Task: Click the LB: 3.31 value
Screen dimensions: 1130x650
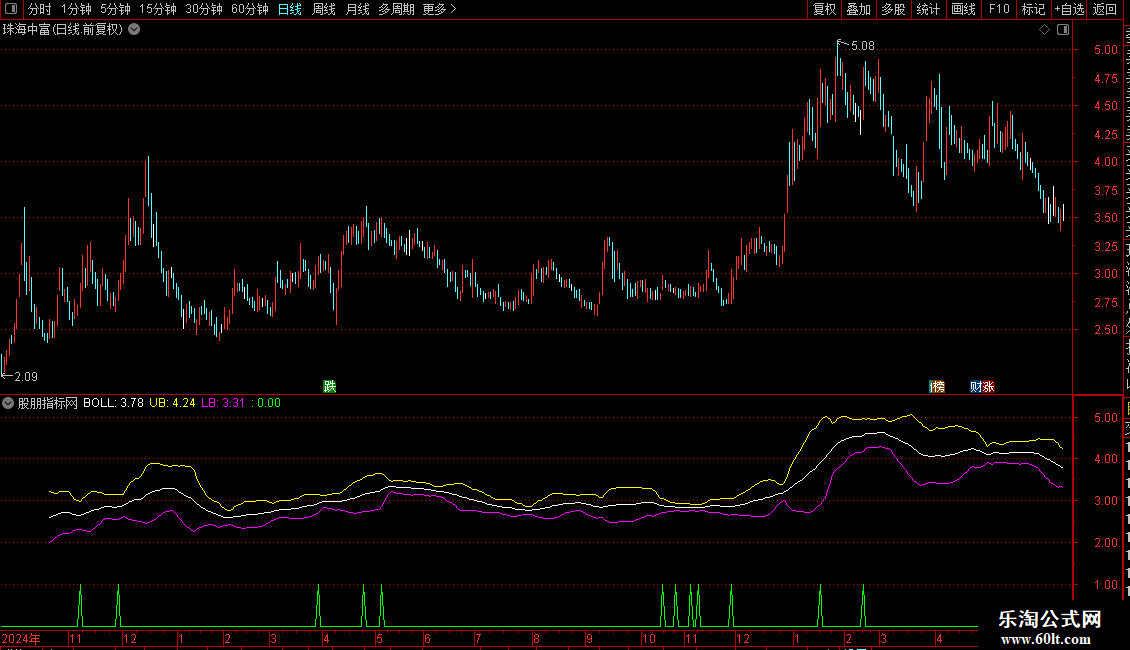Action: pos(223,404)
